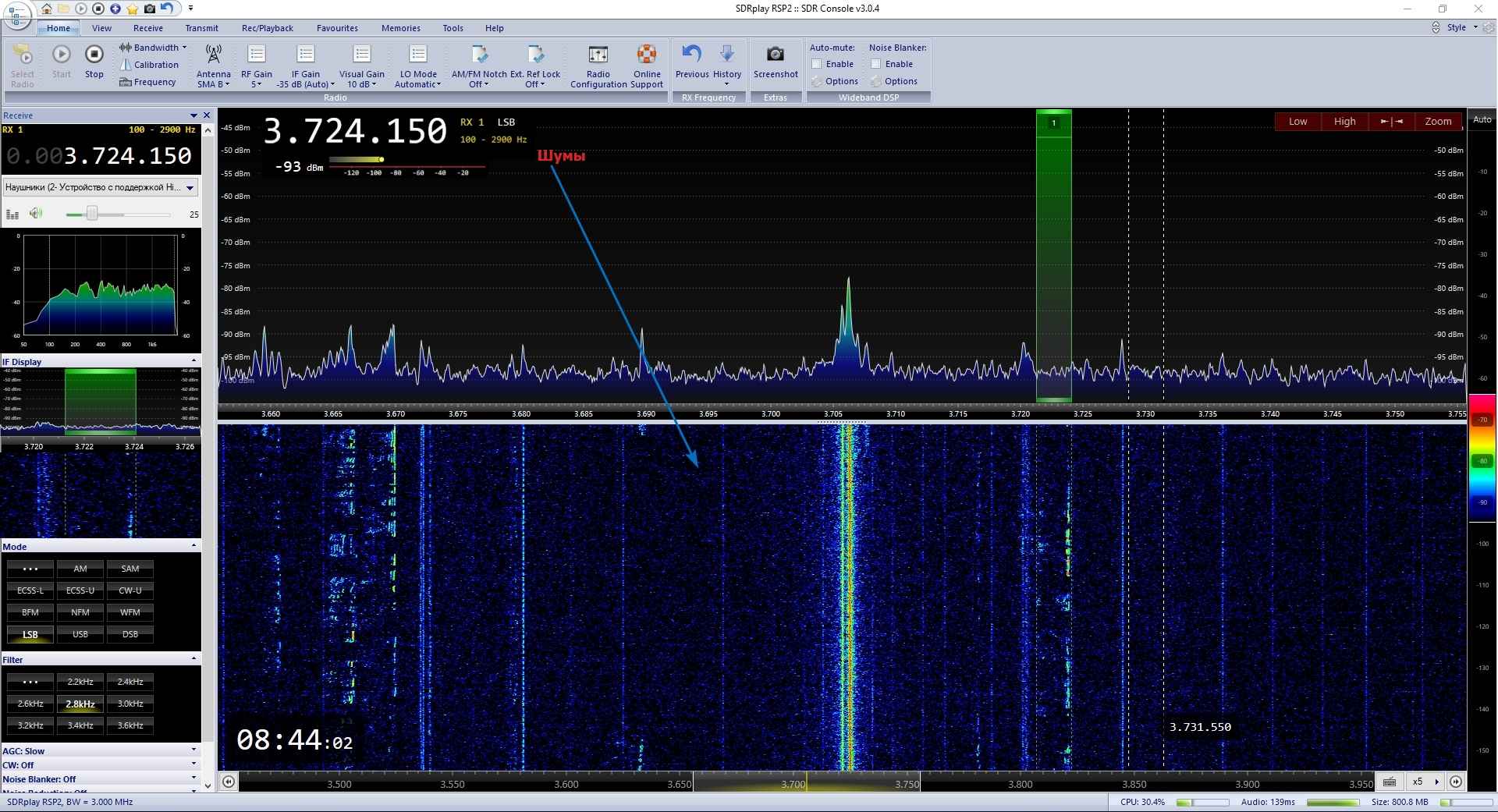The width and height of the screenshot is (1498, 812).
Task: Click the green RX 1 passband marker
Action: (x=1054, y=256)
